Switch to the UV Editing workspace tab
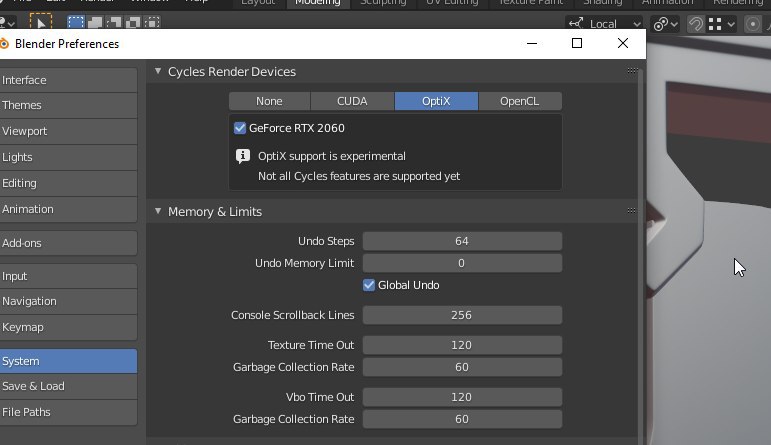The height and width of the screenshot is (445, 771). coord(452,3)
